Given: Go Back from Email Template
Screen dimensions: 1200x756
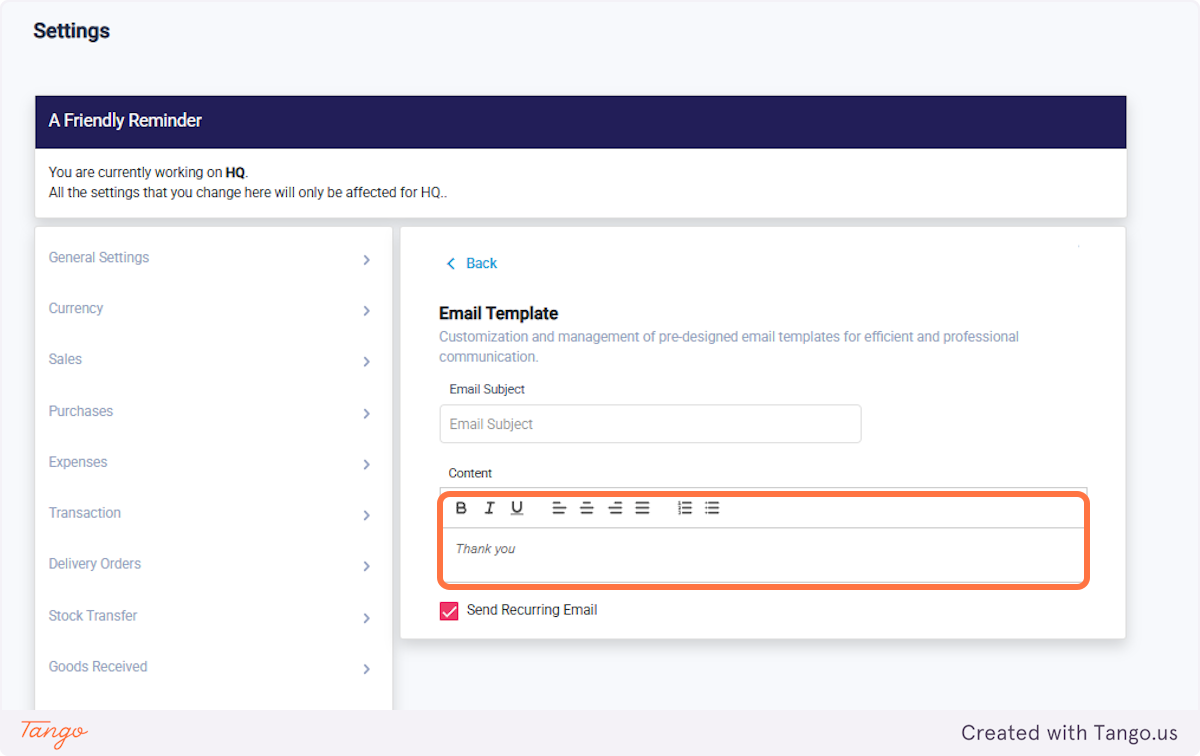Looking at the screenshot, I should (471, 263).
